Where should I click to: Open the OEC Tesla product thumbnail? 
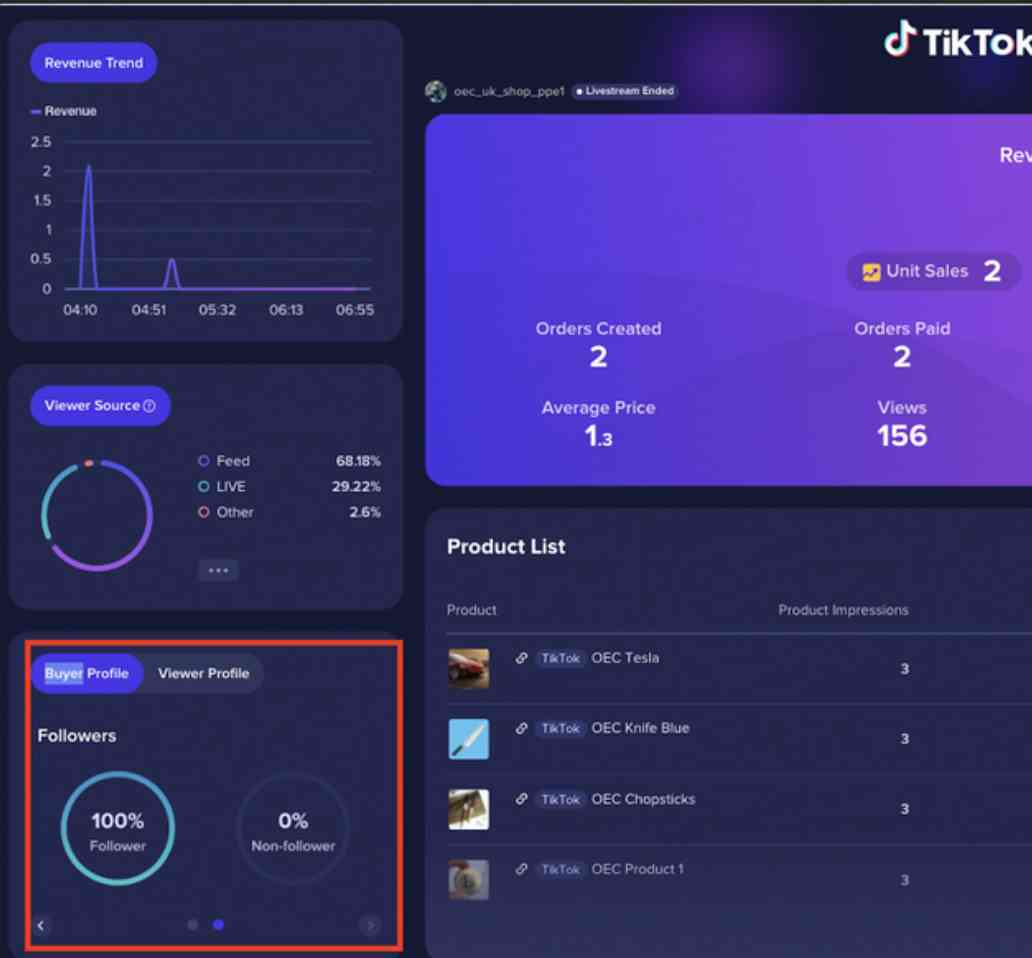pyautogui.click(x=468, y=668)
